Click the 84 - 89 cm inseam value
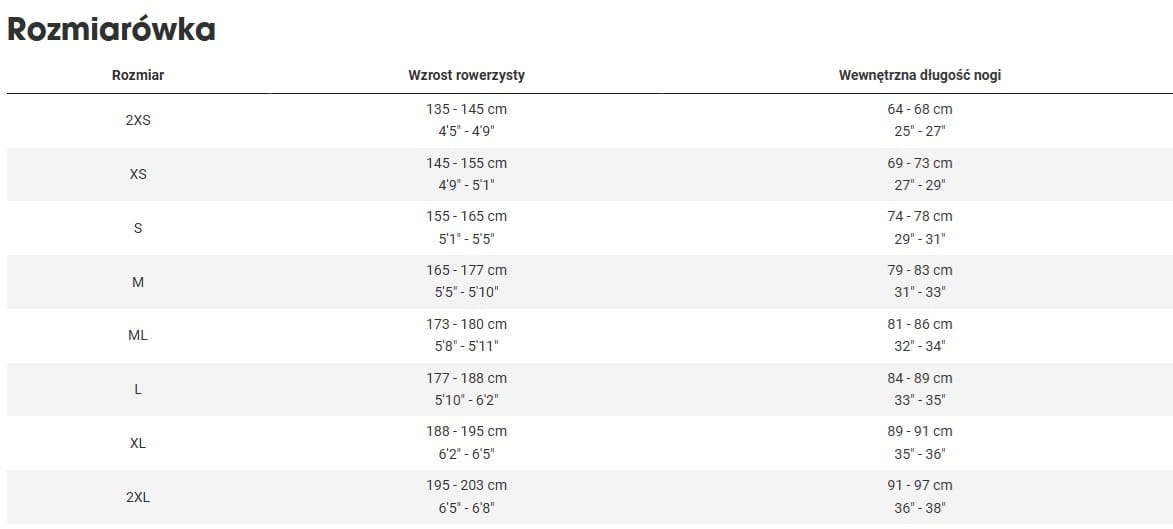 point(919,378)
